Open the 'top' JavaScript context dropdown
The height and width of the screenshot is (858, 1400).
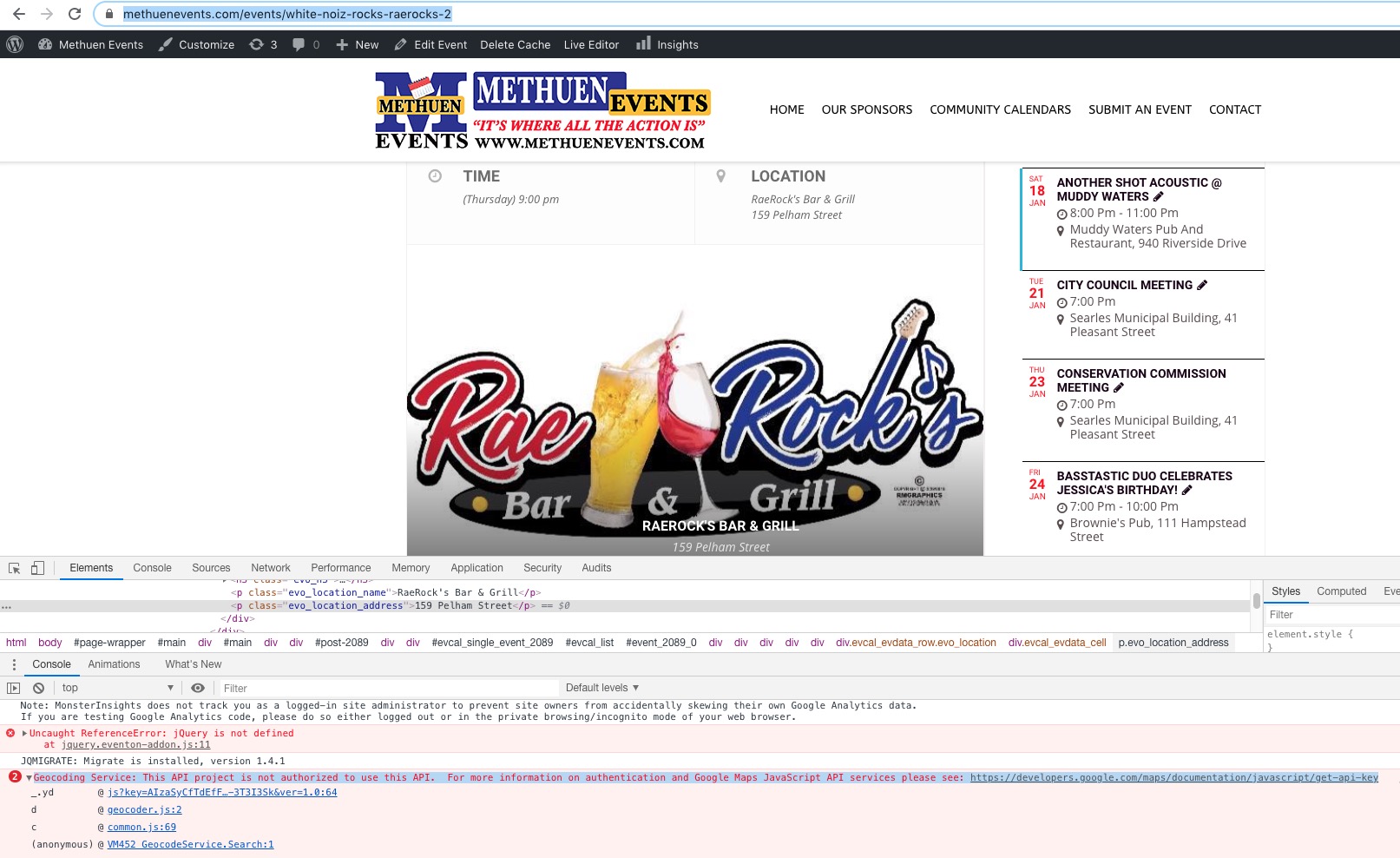(117, 688)
